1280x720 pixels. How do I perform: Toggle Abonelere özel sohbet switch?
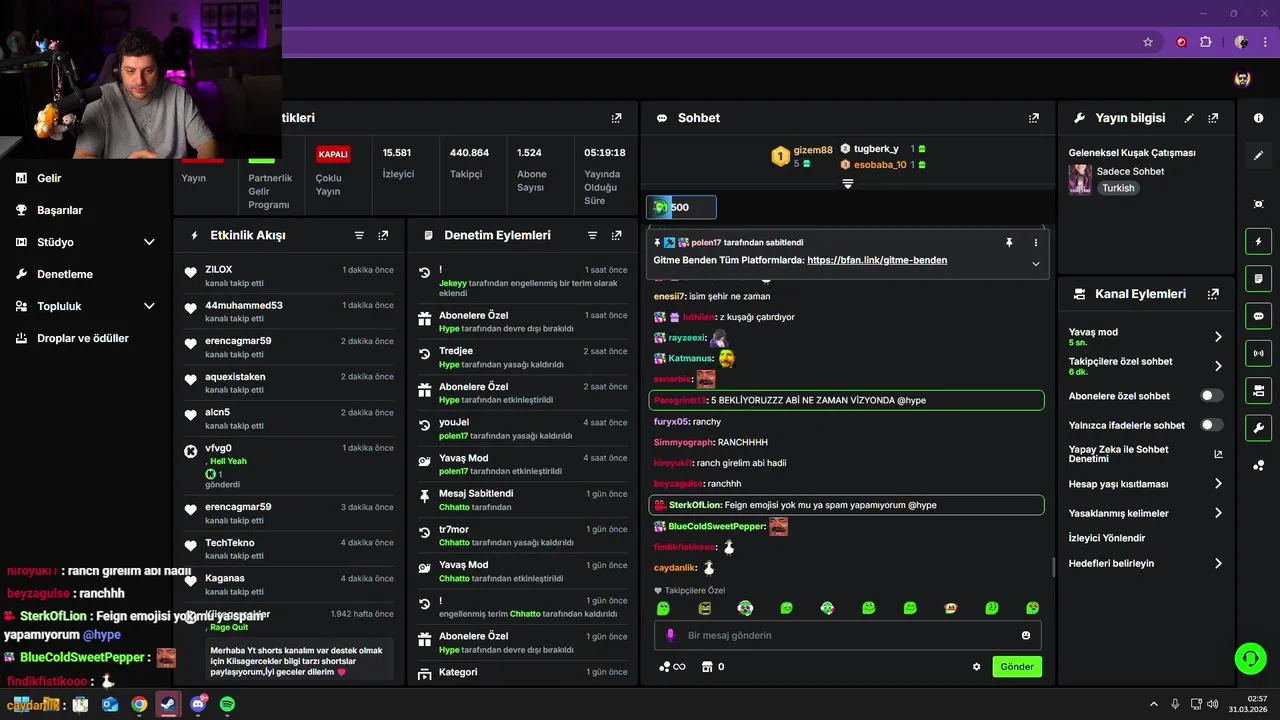coord(1211,396)
